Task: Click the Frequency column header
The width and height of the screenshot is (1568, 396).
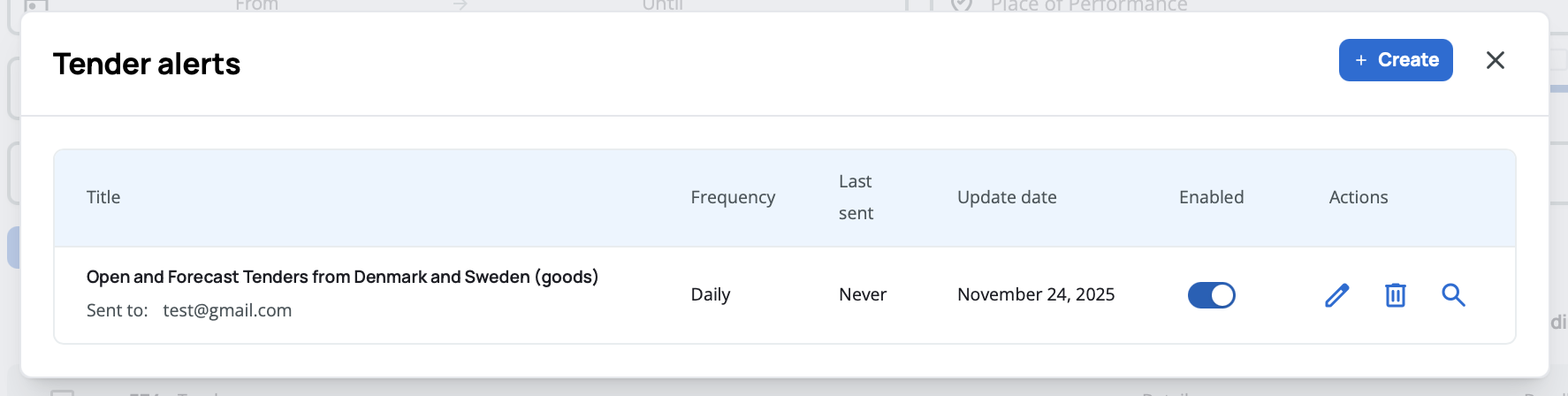Action: coord(733,197)
